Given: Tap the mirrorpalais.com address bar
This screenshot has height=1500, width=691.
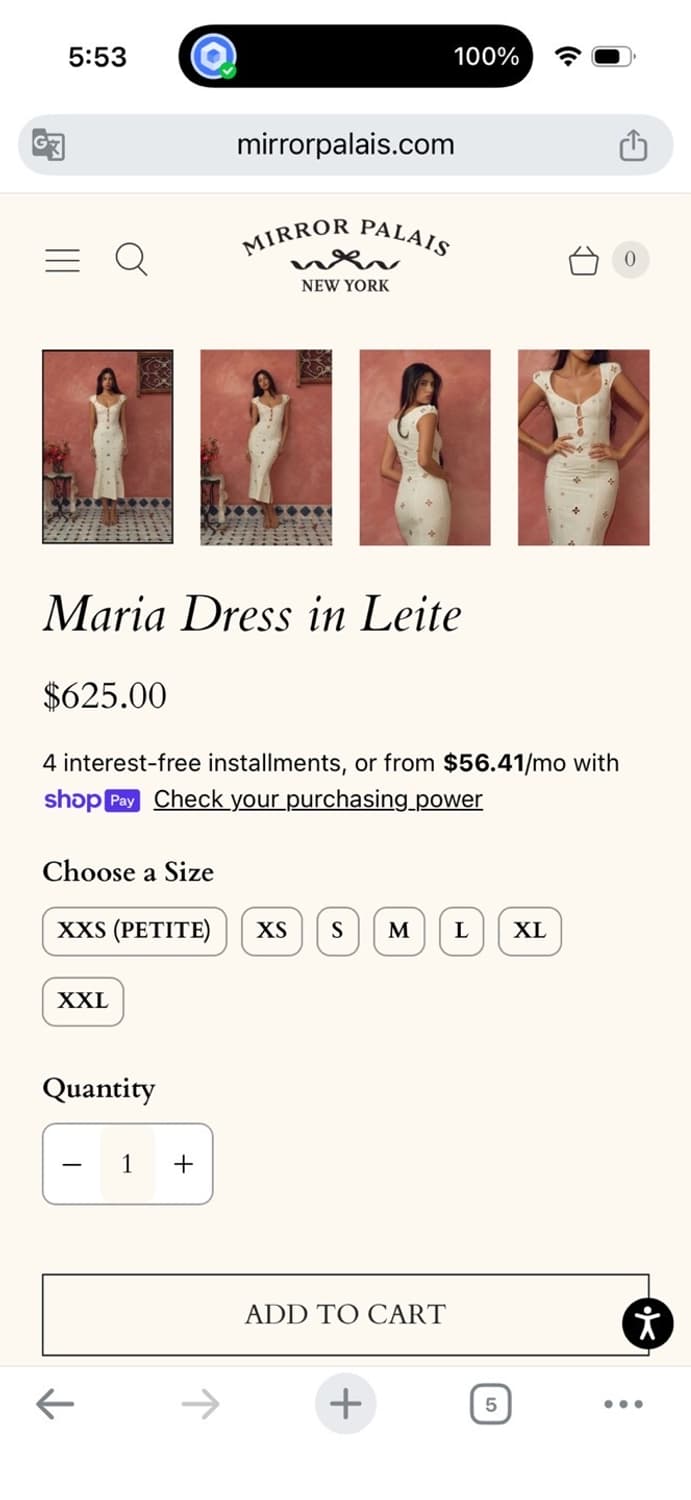Looking at the screenshot, I should tap(345, 145).
